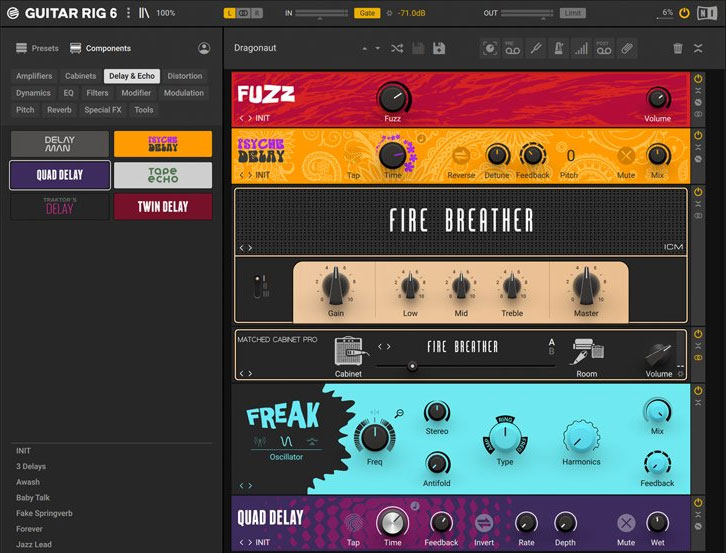Viewport: 726px width, 553px height.
Task: Click the shuffle presets icon
Action: click(x=397, y=48)
